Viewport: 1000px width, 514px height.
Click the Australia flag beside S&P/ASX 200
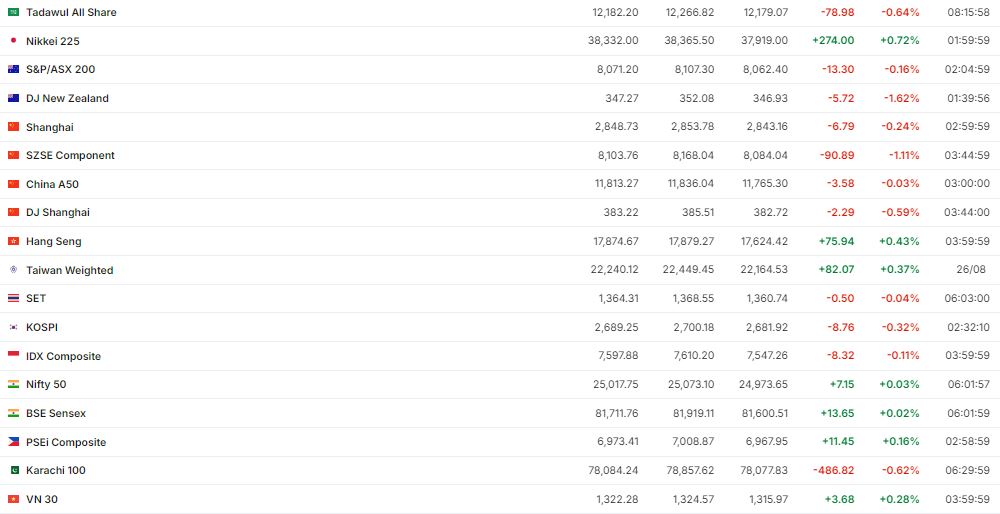pos(13,69)
